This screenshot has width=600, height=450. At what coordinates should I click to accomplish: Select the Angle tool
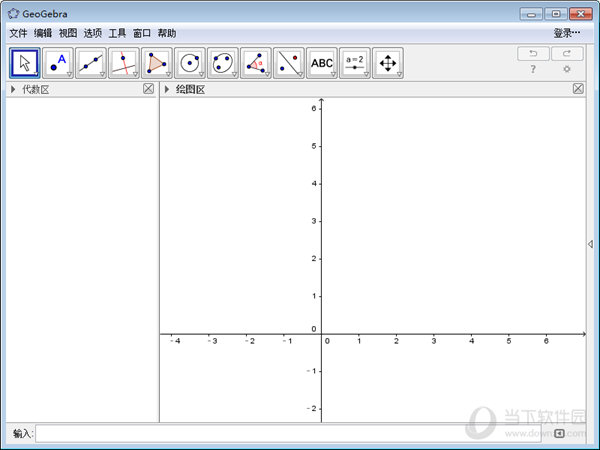click(x=256, y=63)
